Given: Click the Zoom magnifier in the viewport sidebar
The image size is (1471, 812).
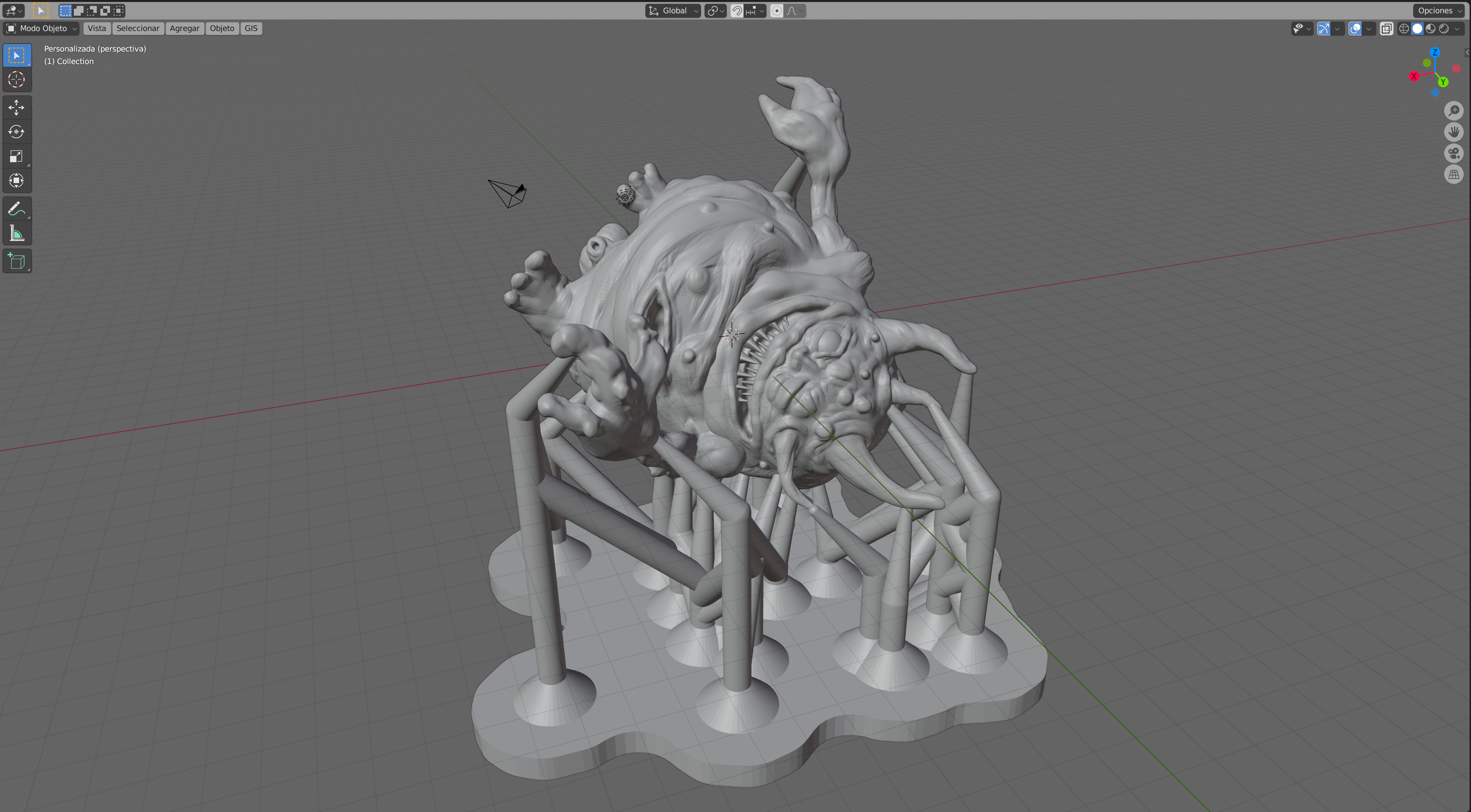Looking at the screenshot, I should click(x=1454, y=110).
